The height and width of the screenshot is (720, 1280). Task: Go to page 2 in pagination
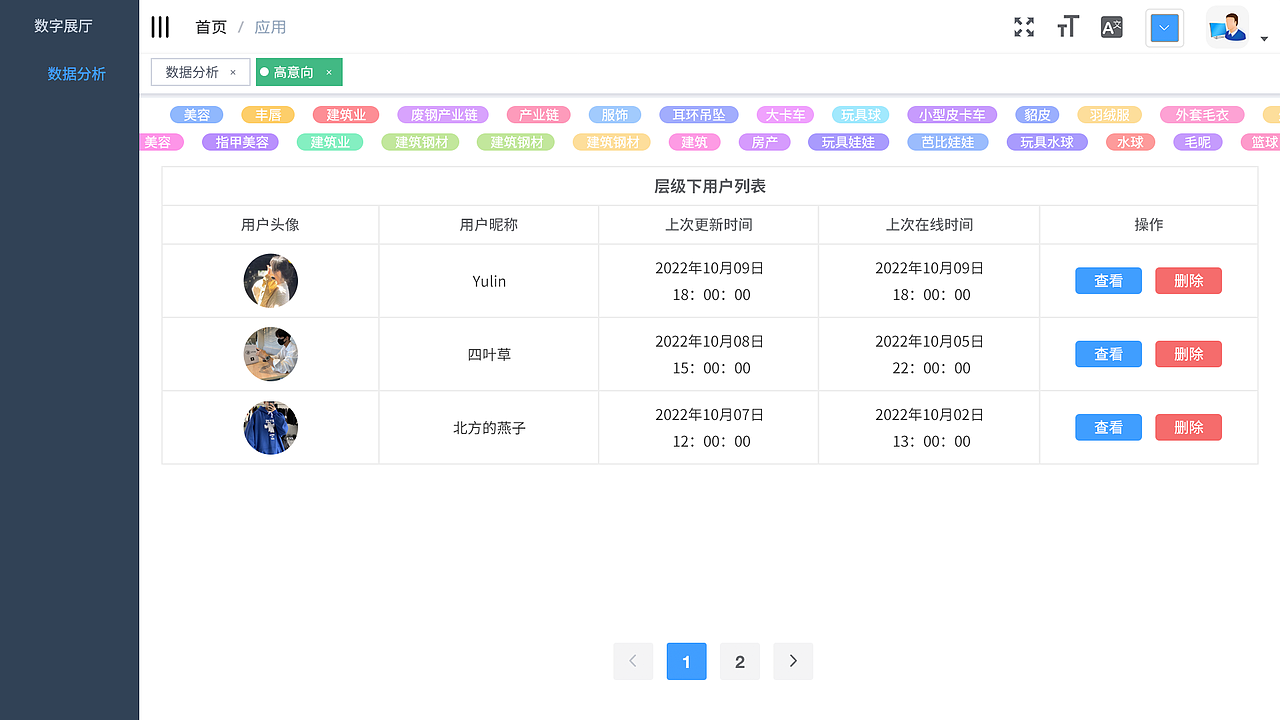739,661
